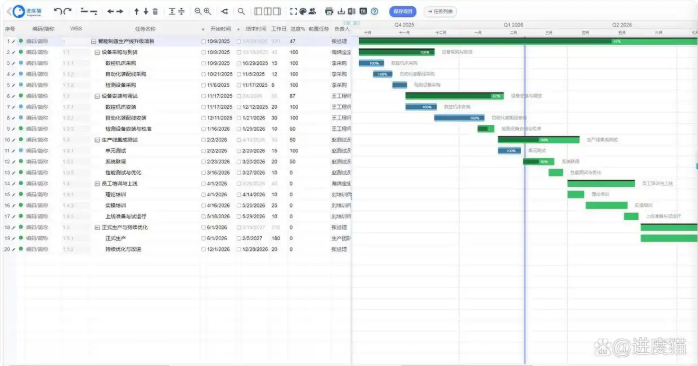Switch to the middle split layout icon
This screenshot has width=698, height=366.
[268, 11]
